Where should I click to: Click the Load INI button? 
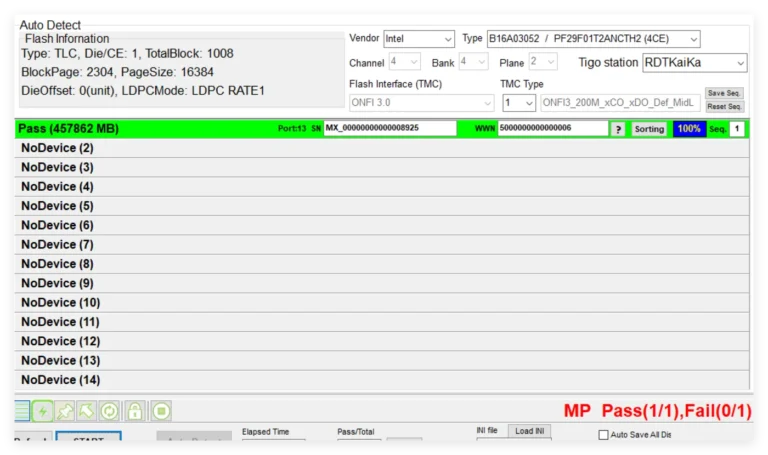(x=529, y=431)
